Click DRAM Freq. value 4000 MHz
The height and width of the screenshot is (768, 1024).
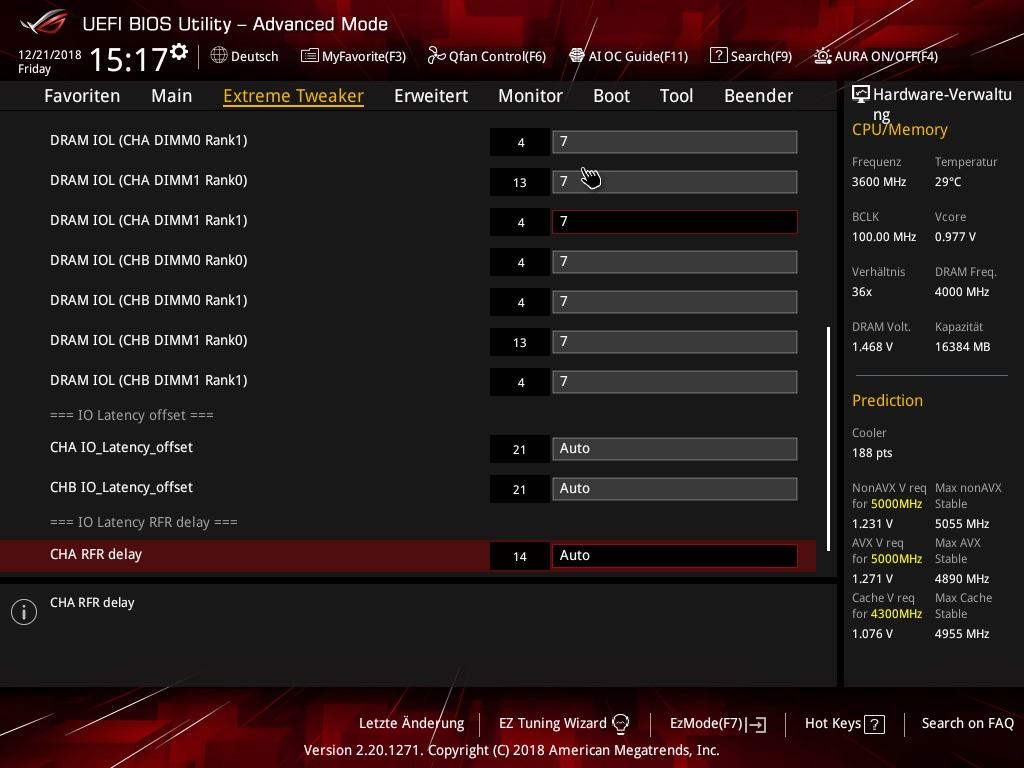962,292
